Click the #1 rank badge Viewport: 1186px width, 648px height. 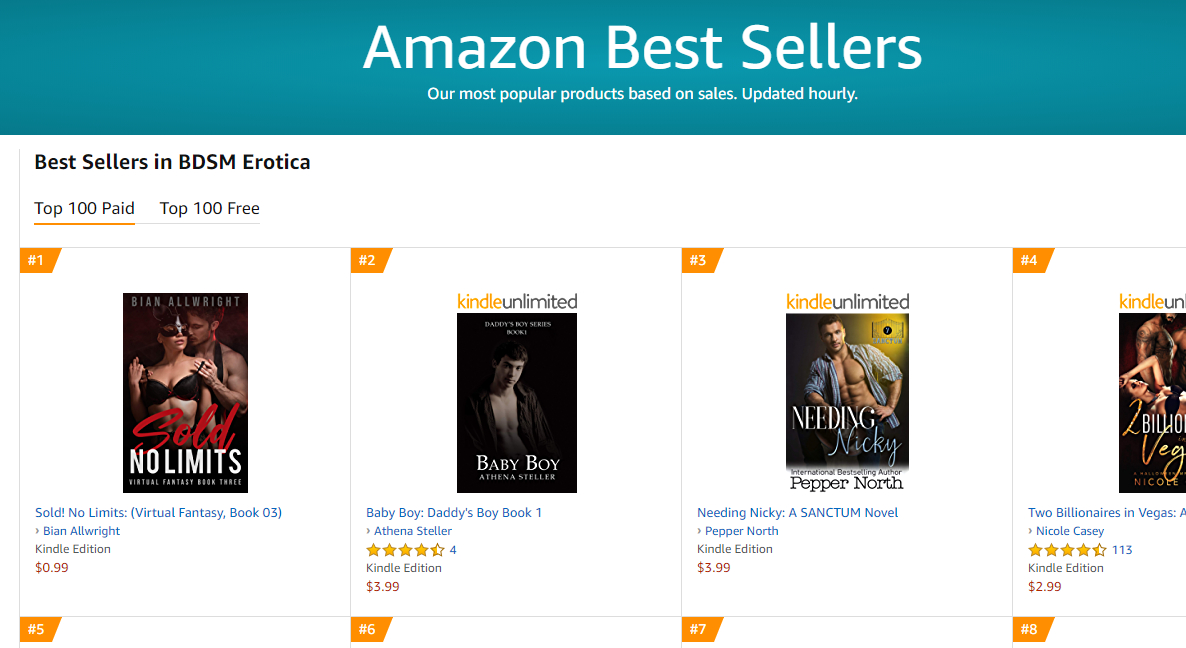(x=37, y=261)
